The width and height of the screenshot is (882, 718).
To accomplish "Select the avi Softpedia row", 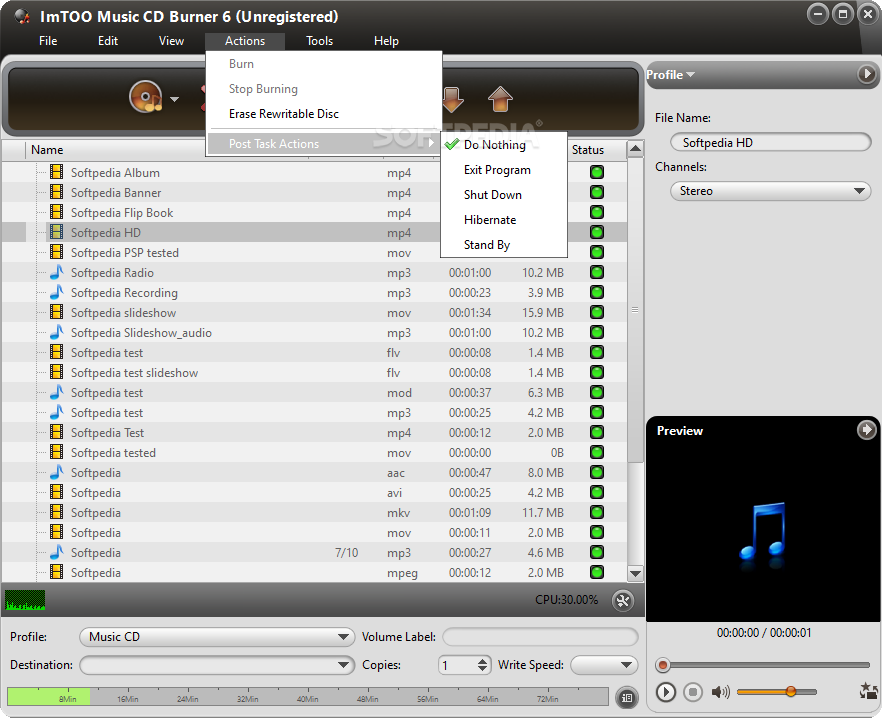I will coord(314,492).
